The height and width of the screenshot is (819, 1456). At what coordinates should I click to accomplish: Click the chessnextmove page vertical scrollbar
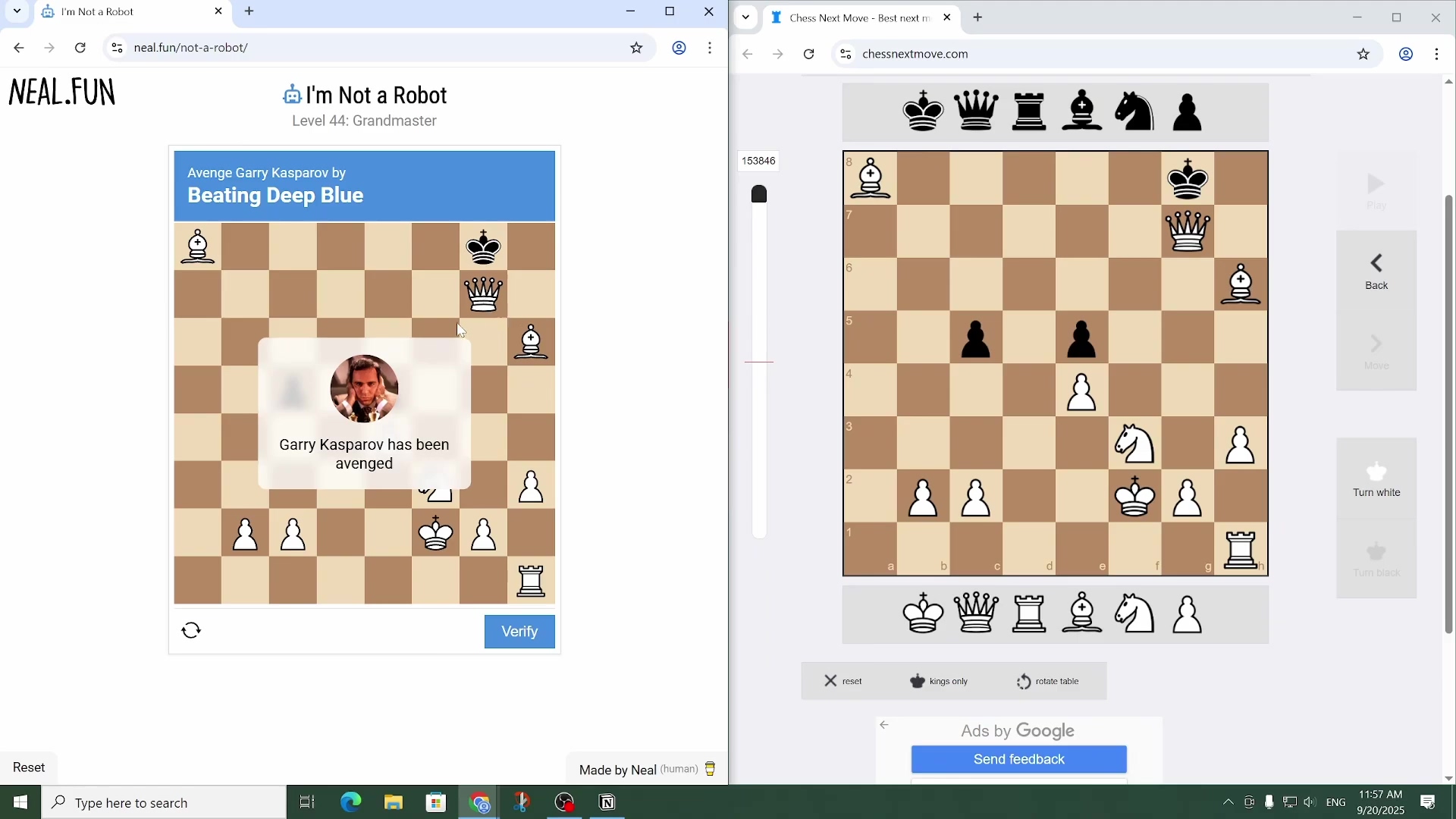point(1449,414)
